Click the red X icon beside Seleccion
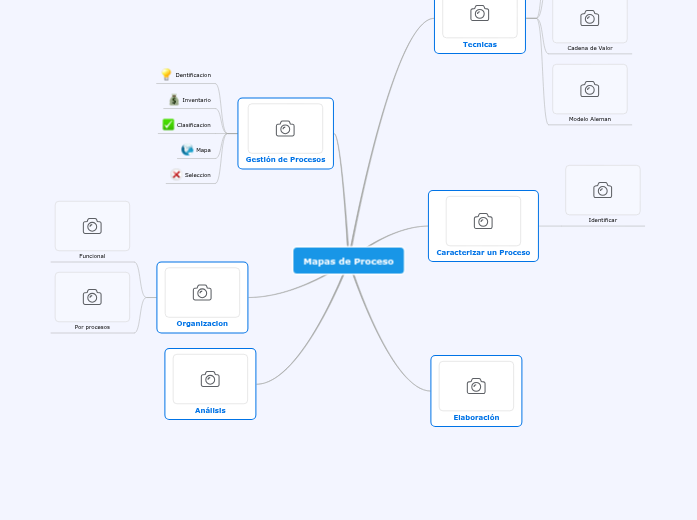 coord(176,175)
